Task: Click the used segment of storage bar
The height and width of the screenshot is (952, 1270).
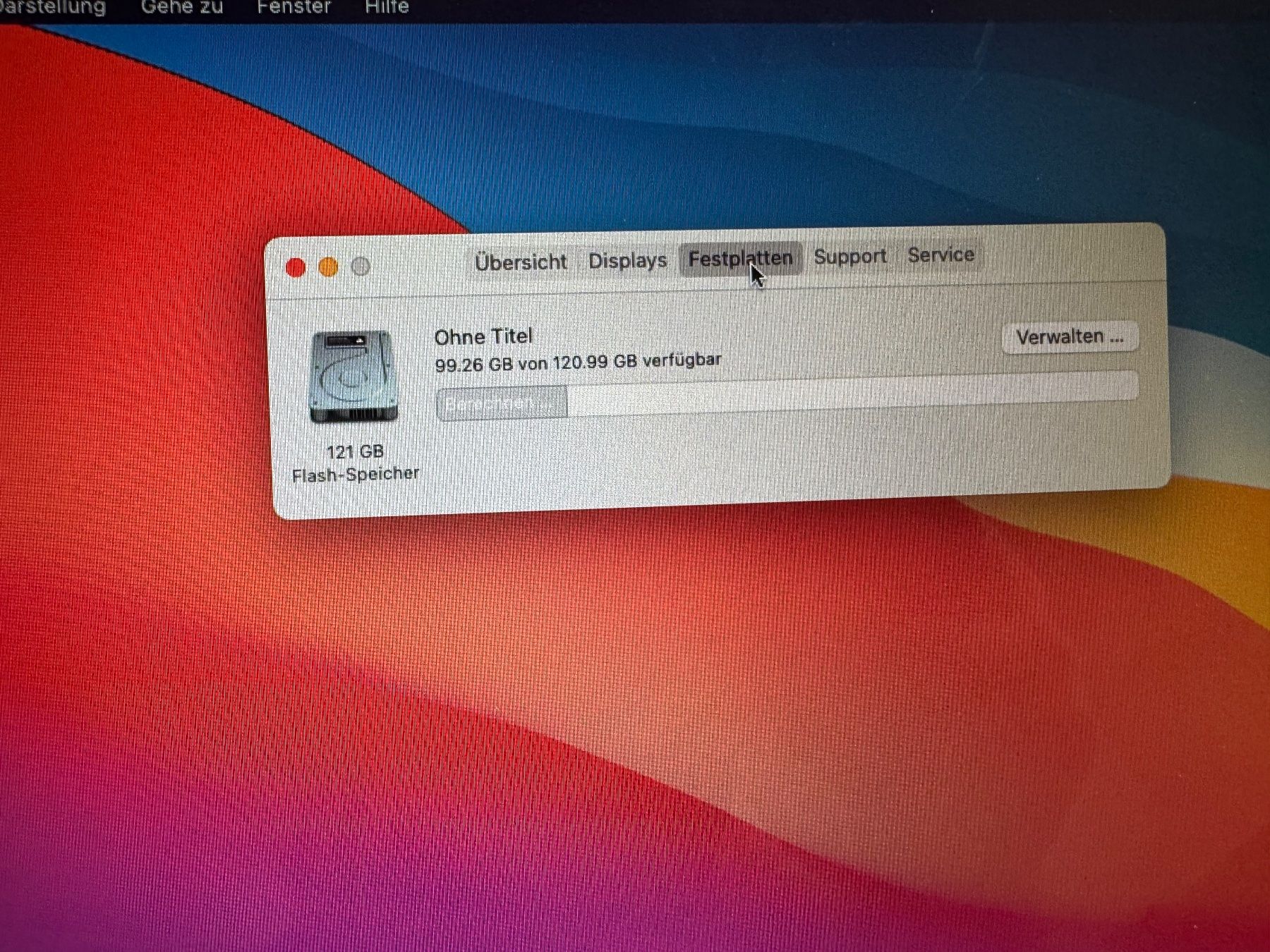Action: point(502,403)
